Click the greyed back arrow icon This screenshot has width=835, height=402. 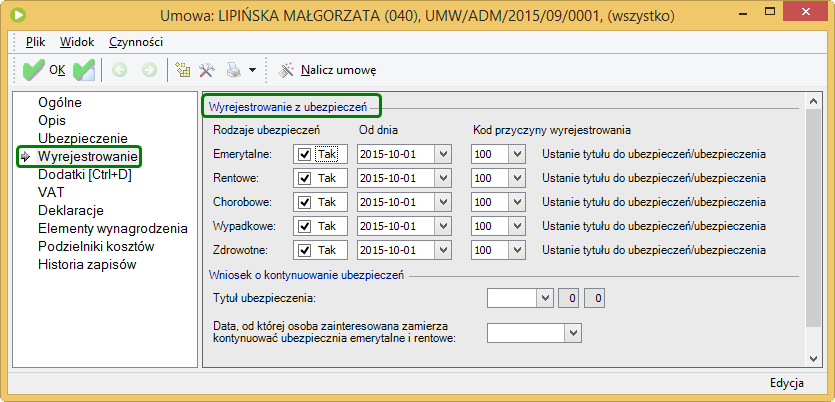(119, 70)
